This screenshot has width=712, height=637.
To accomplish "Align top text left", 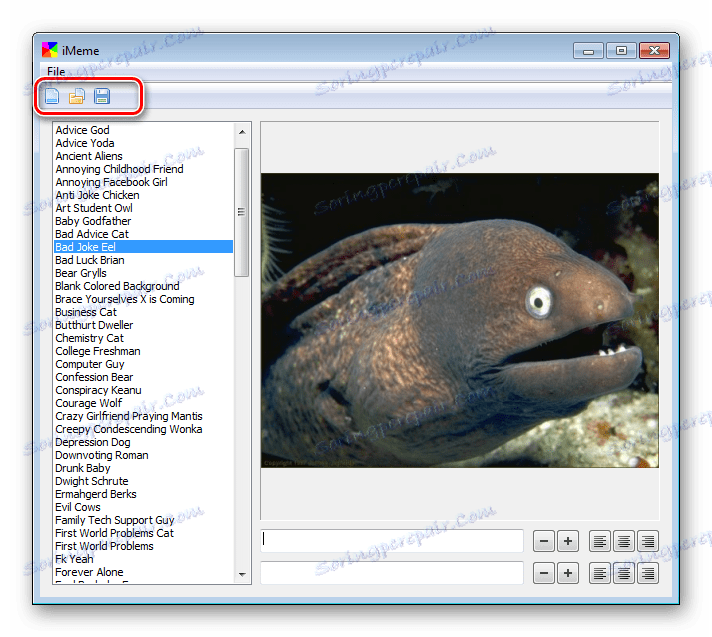I will [600, 541].
